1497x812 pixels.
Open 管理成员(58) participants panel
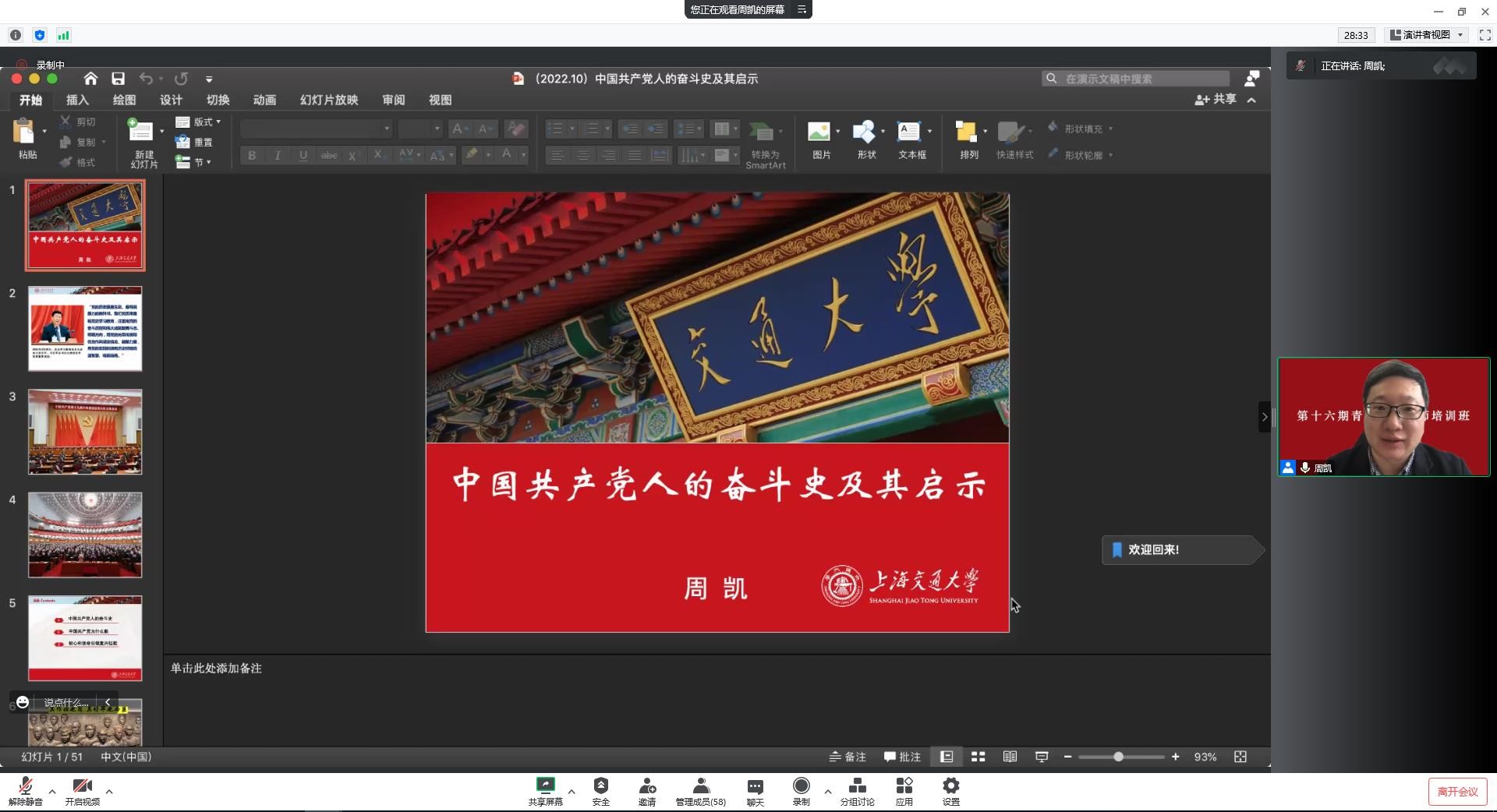coord(700,792)
